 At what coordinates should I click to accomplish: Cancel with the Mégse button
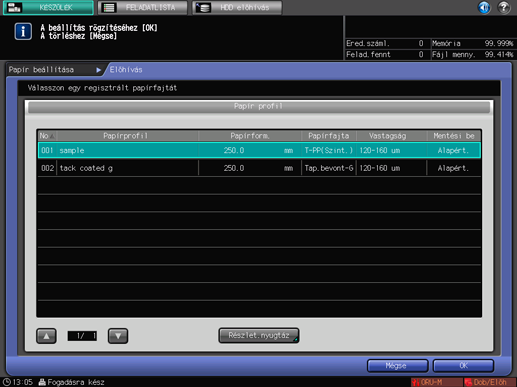[397, 366]
